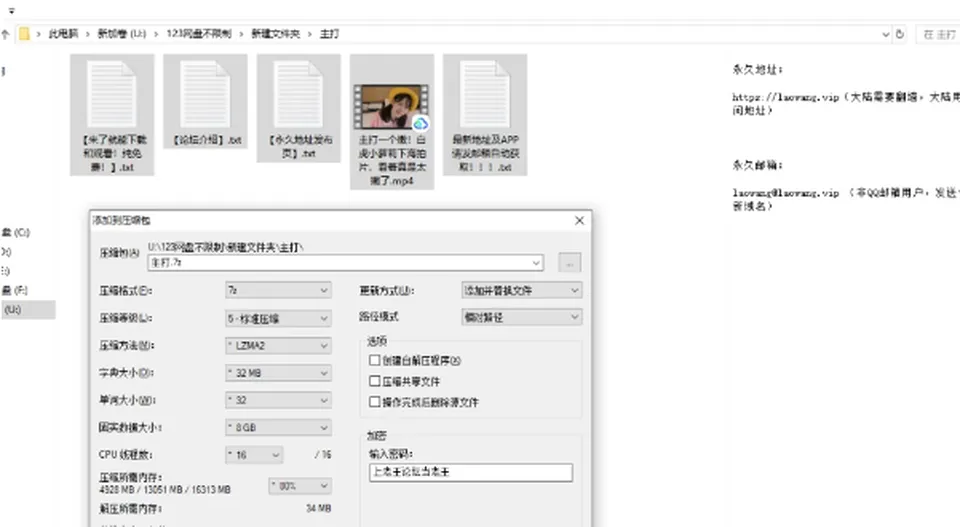The image size is (960, 527).
Task: Click the Explorer up-arrow navigation icon
Action: coord(6,34)
